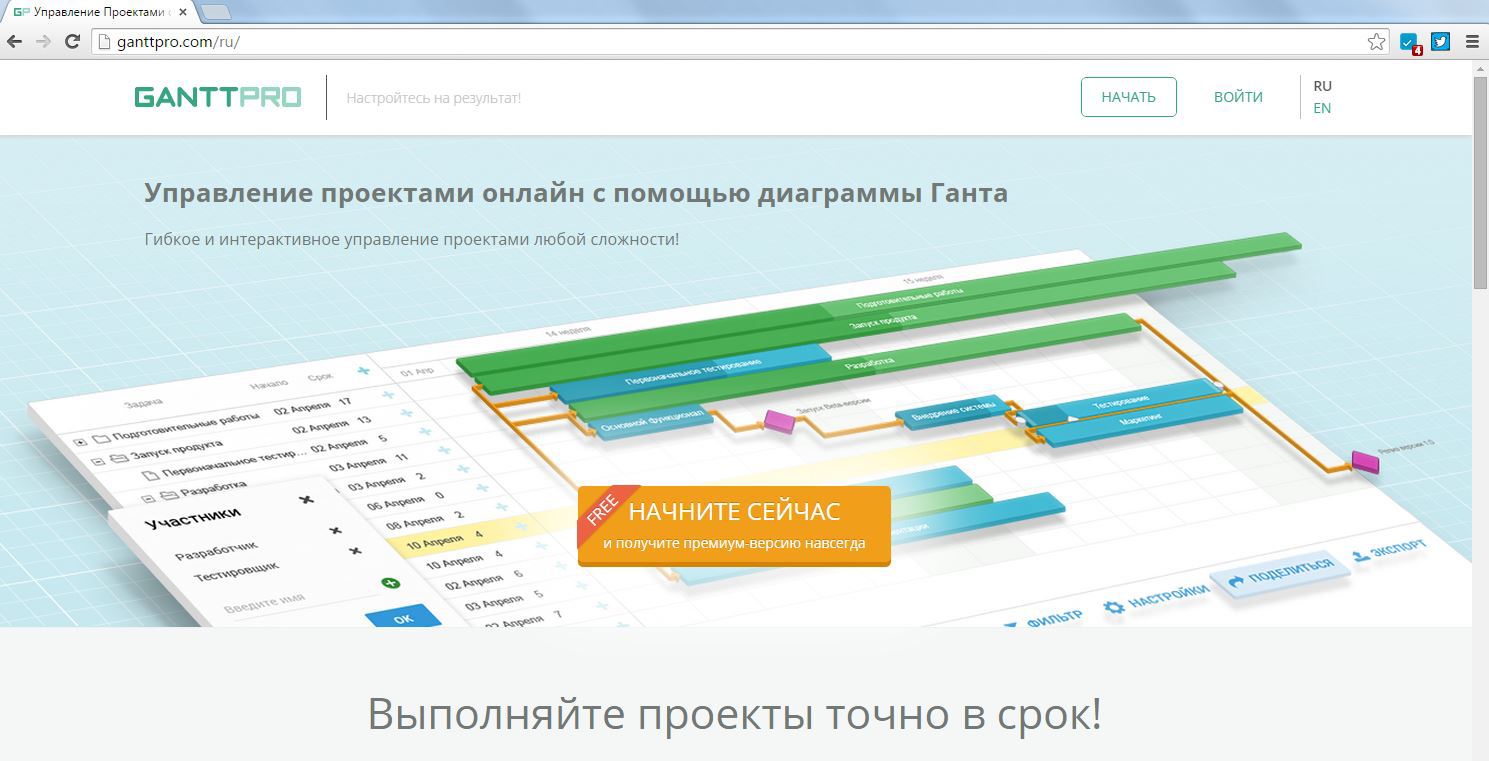Click the browser back arrow

click(16, 42)
